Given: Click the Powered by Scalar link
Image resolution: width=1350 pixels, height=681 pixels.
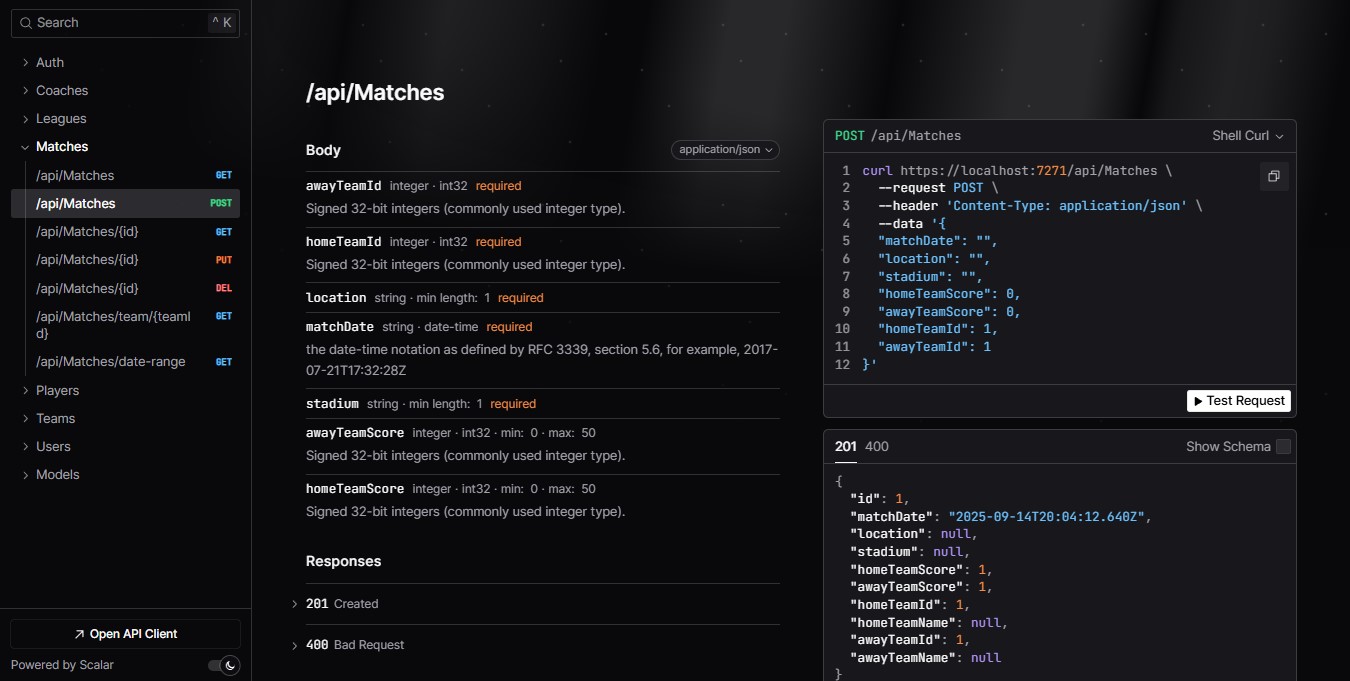Looking at the screenshot, I should click(x=62, y=665).
